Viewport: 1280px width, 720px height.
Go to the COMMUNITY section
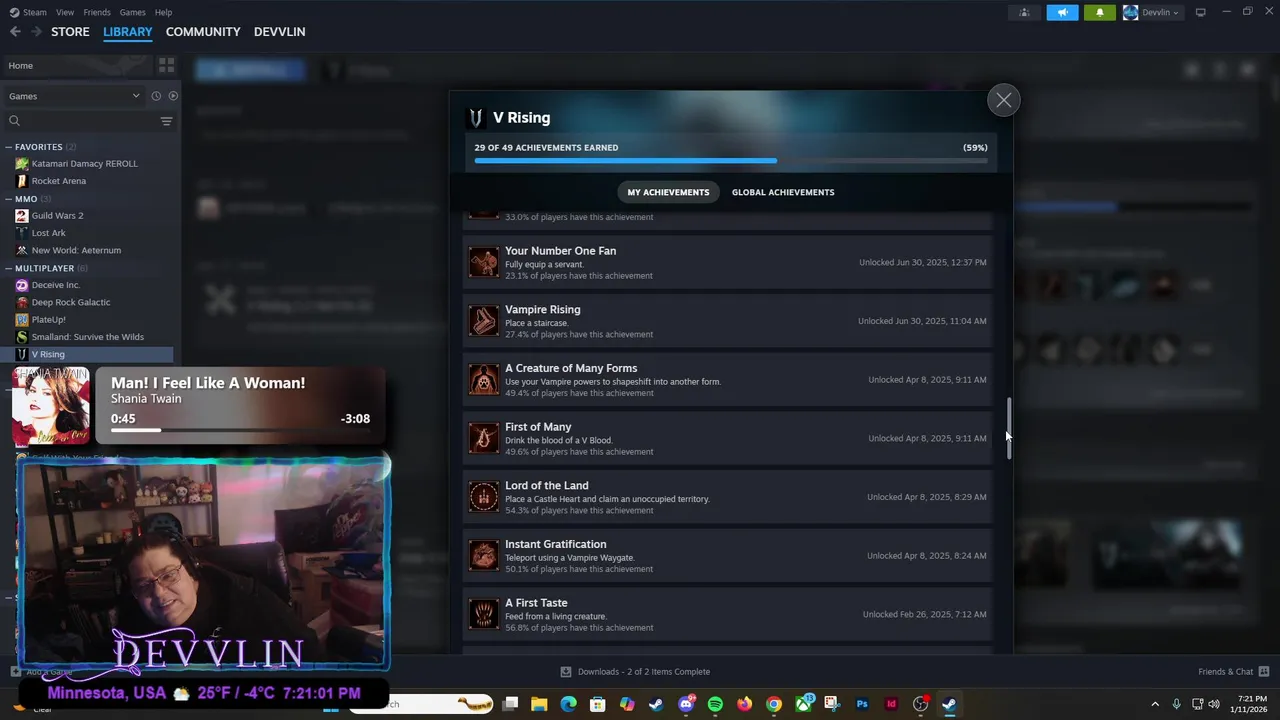coord(203,32)
